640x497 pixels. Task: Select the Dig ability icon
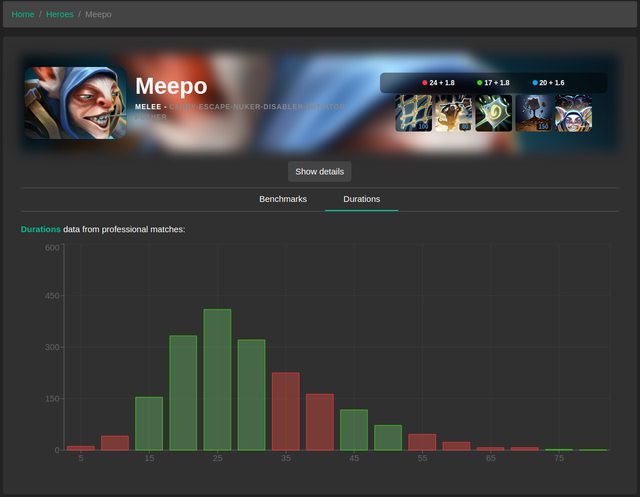point(533,113)
